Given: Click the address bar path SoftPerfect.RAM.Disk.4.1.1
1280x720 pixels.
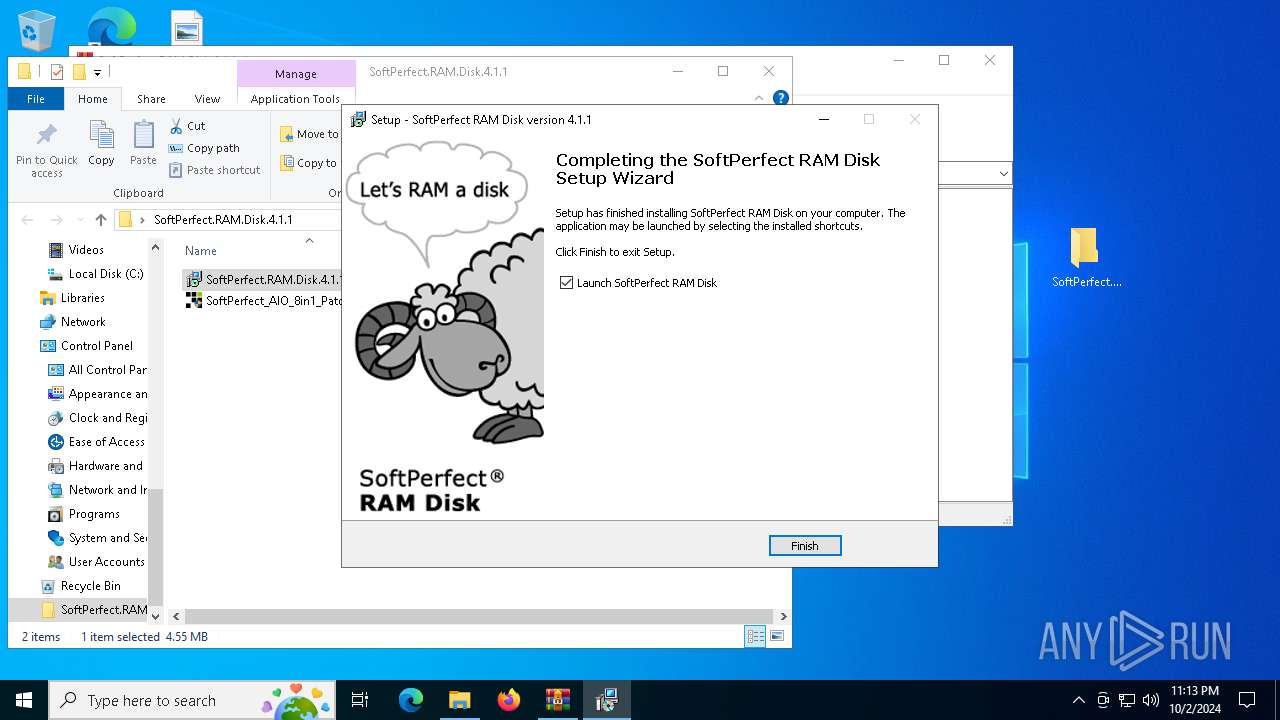Looking at the screenshot, I should point(223,220).
